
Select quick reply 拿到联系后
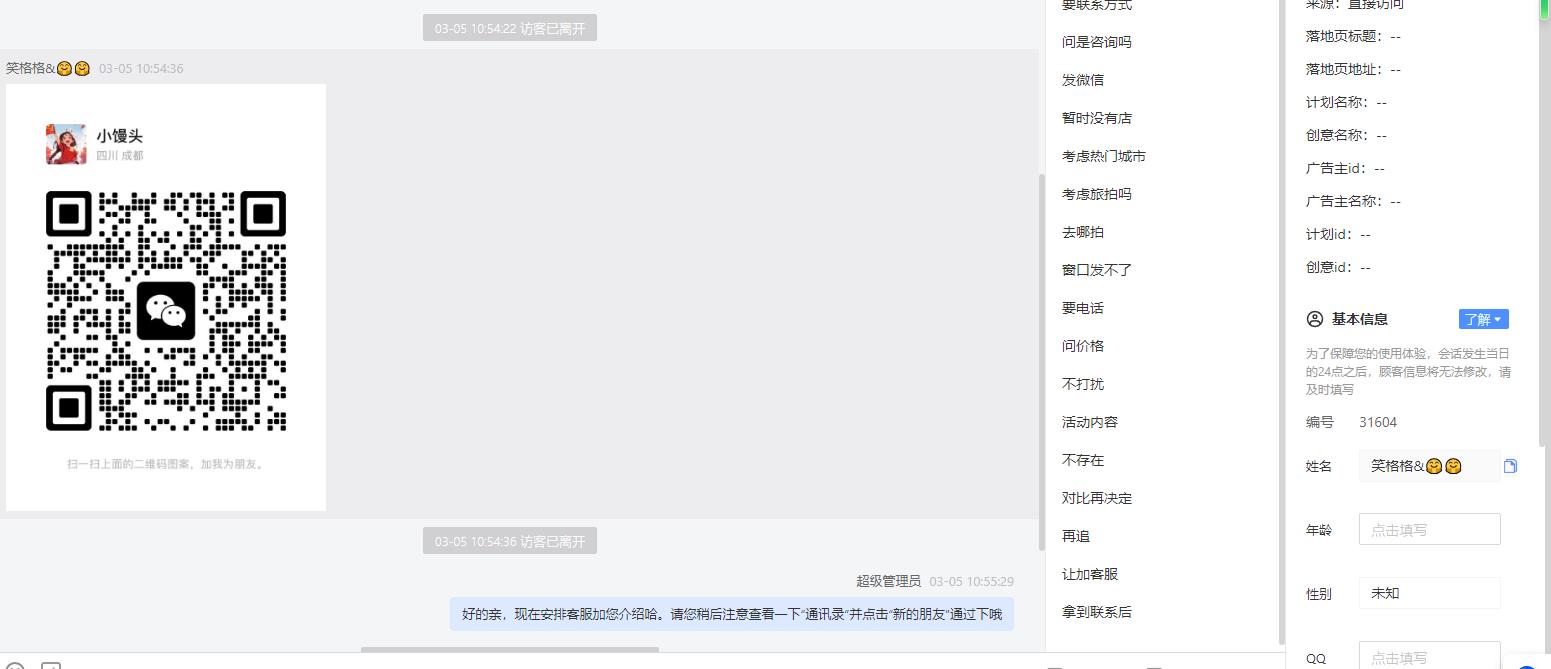1096,612
